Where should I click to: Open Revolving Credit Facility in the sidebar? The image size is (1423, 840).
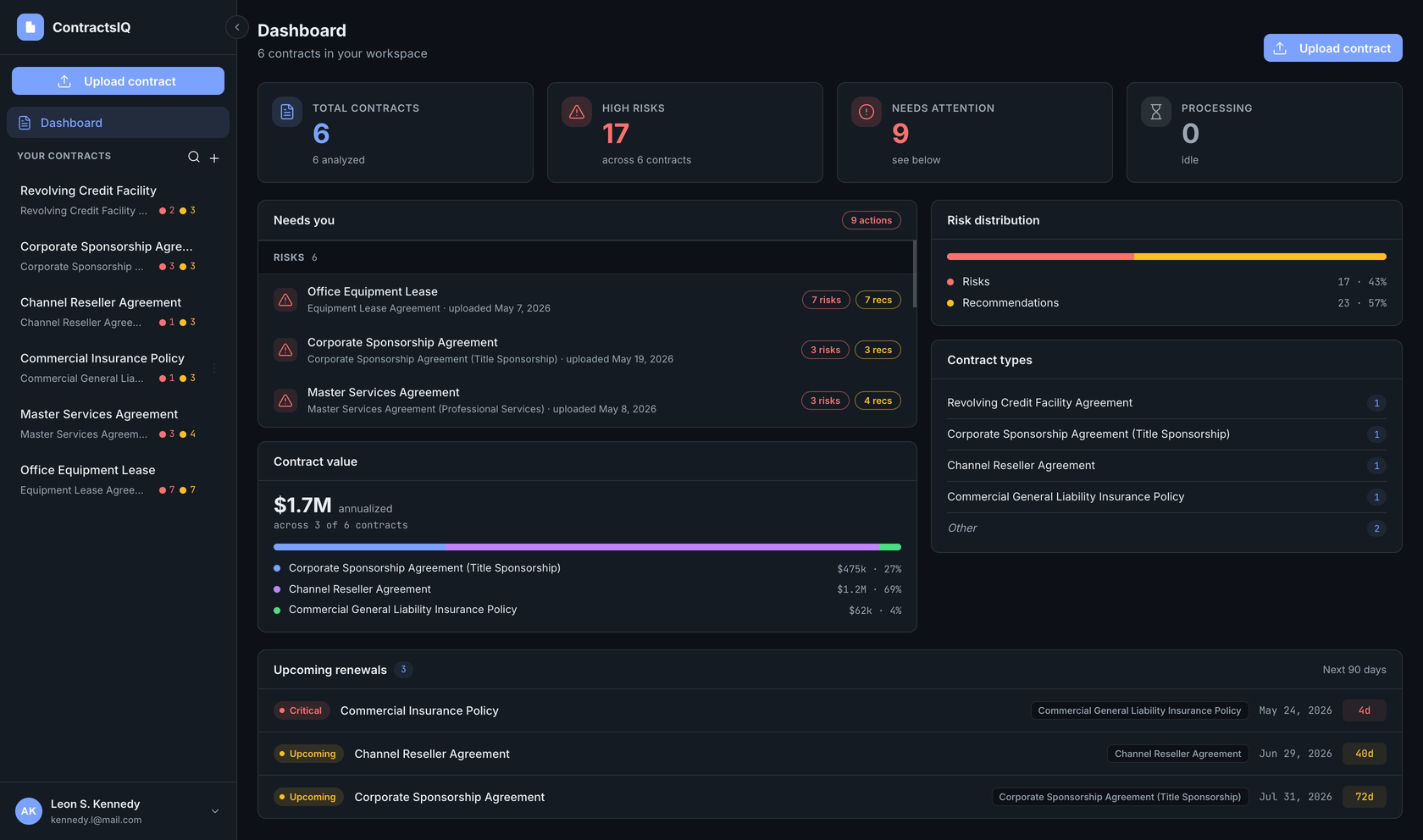point(118,201)
